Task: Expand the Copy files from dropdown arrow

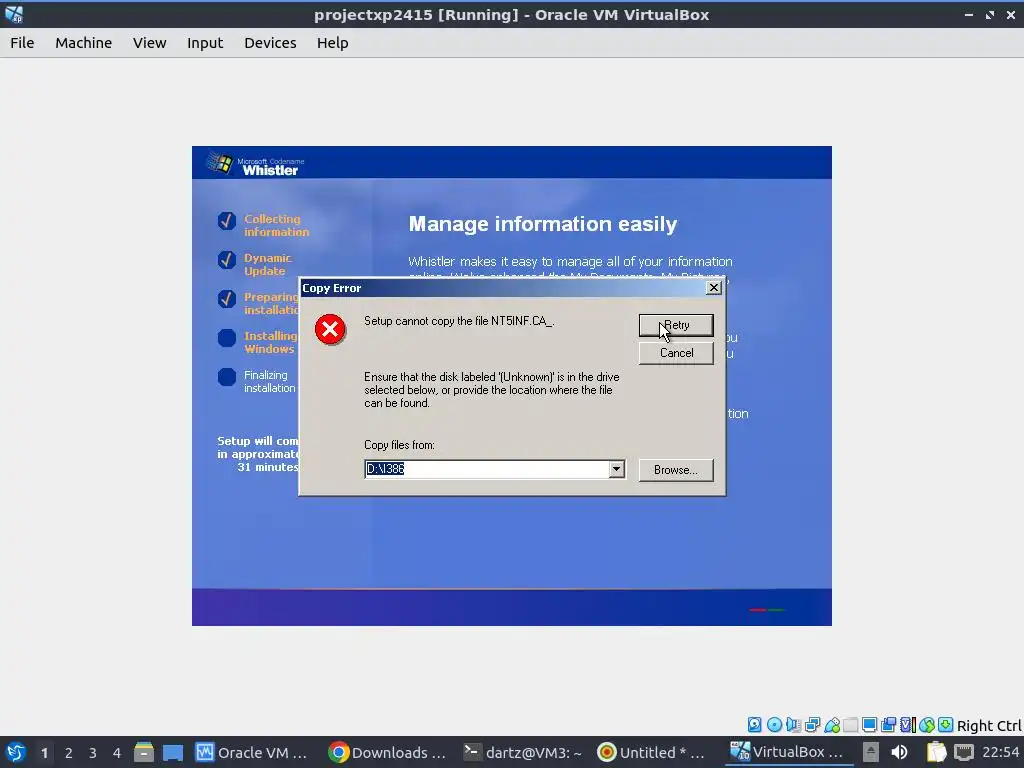Action: tap(616, 469)
